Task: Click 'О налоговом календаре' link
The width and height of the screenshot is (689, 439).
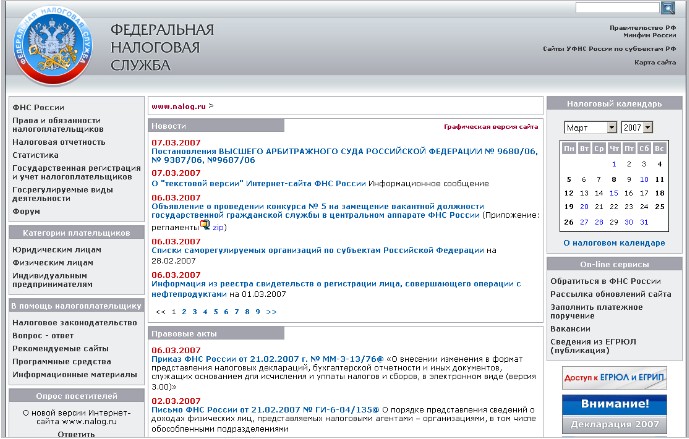Action: tap(613, 242)
